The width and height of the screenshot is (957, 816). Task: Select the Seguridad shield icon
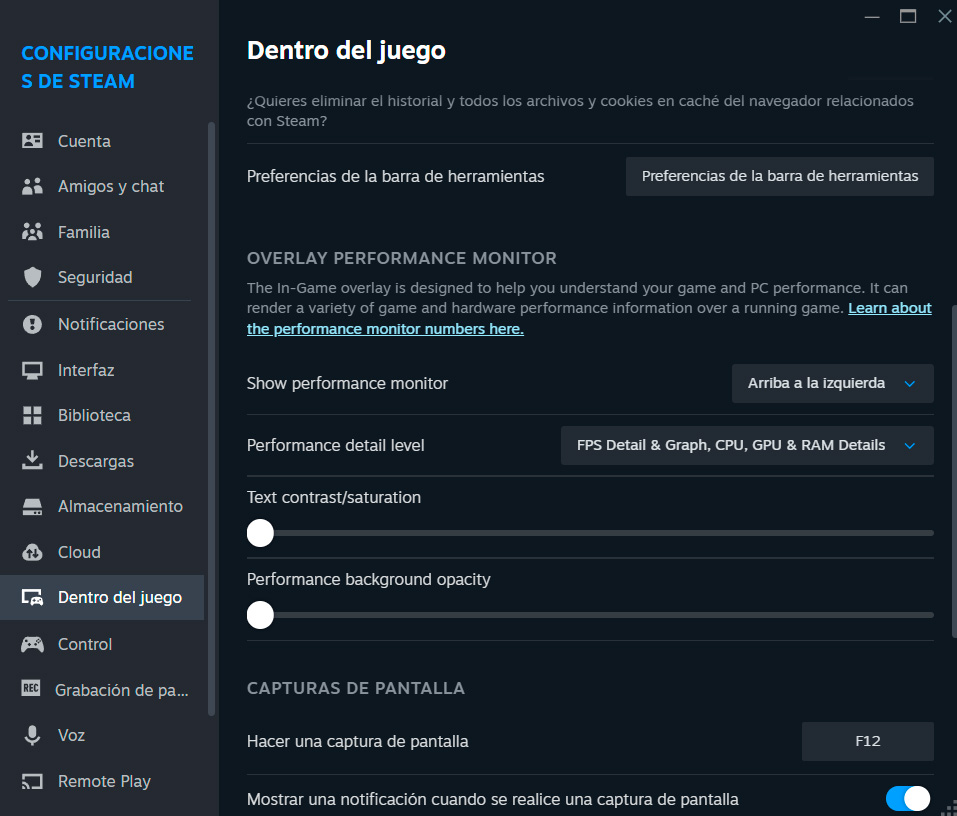coord(31,277)
